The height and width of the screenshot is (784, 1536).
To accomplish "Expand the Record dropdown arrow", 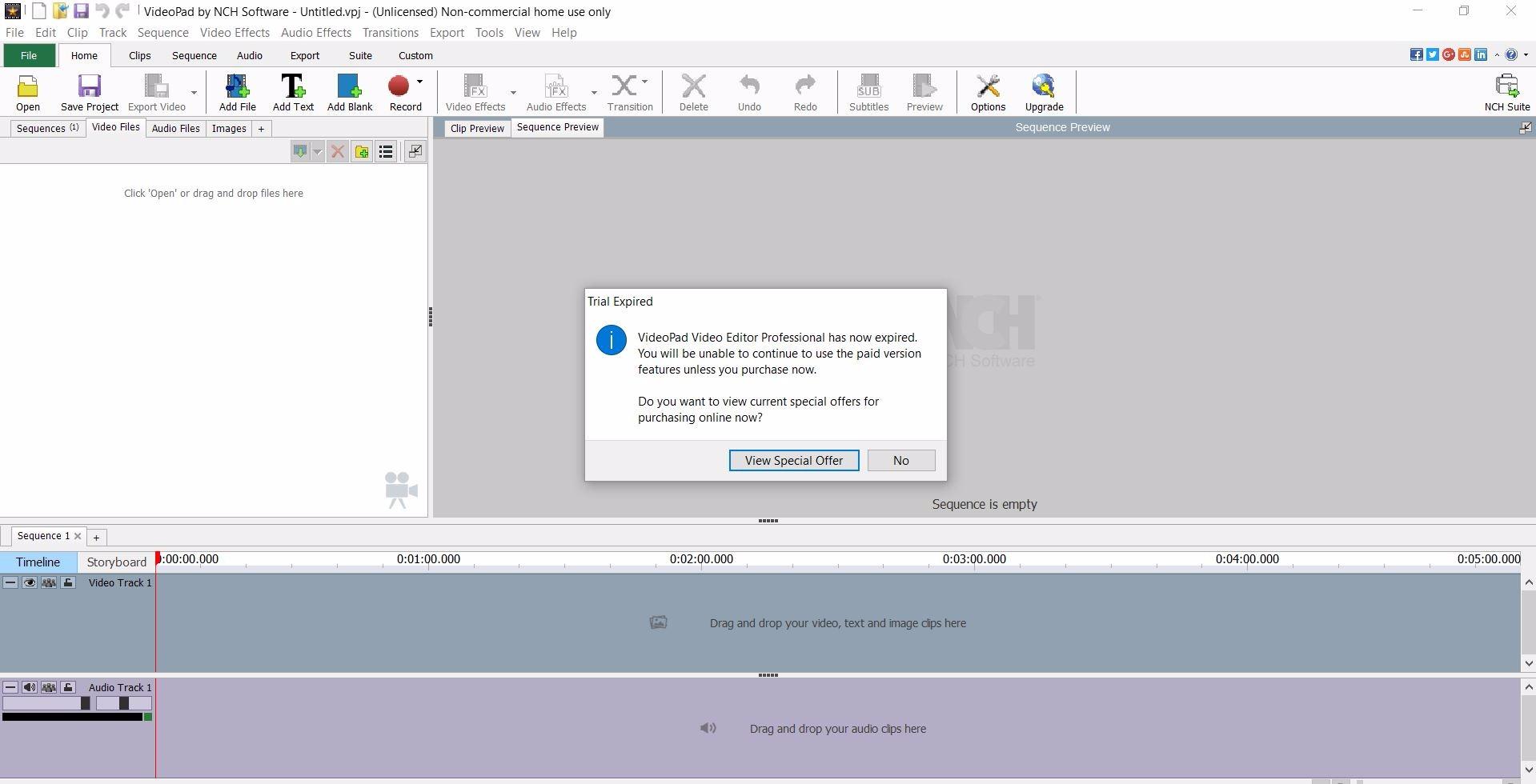I will [x=419, y=82].
